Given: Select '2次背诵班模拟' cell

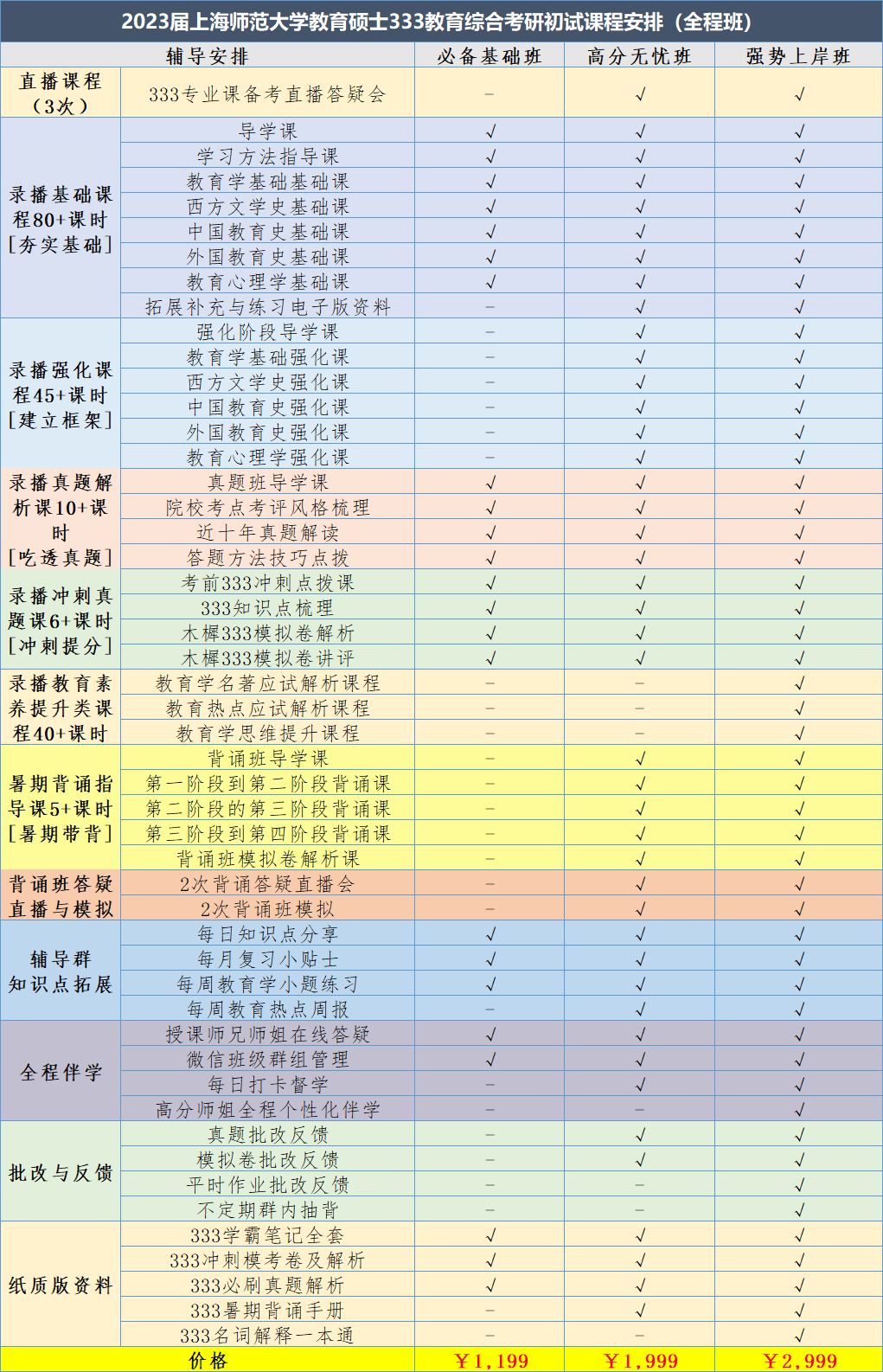Looking at the screenshot, I should (x=267, y=909).
